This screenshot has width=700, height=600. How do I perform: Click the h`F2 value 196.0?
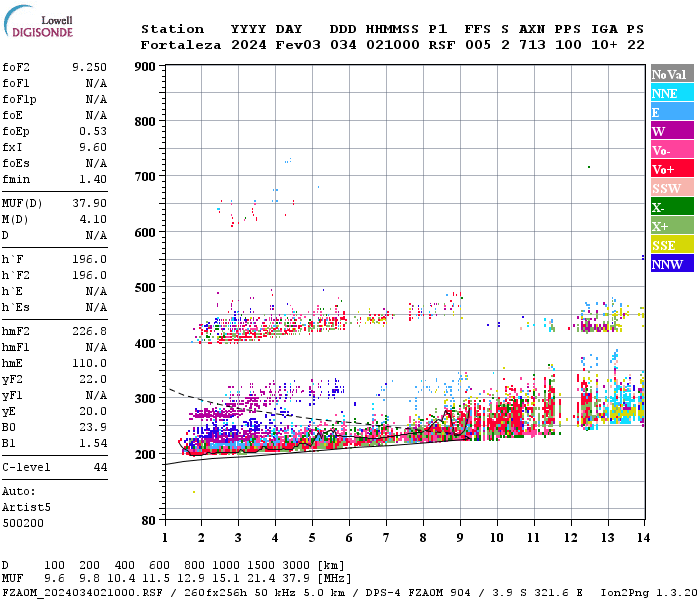pyautogui.click(x=89, y=275)
